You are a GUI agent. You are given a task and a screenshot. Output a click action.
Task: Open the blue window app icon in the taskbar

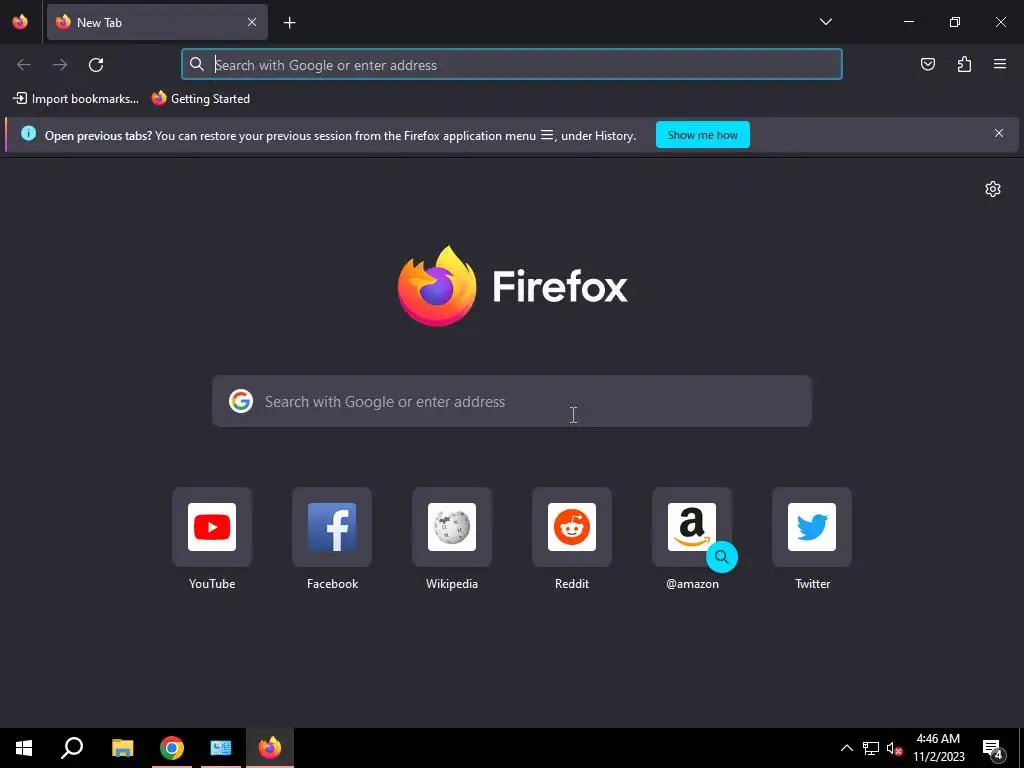coord(221,748)
